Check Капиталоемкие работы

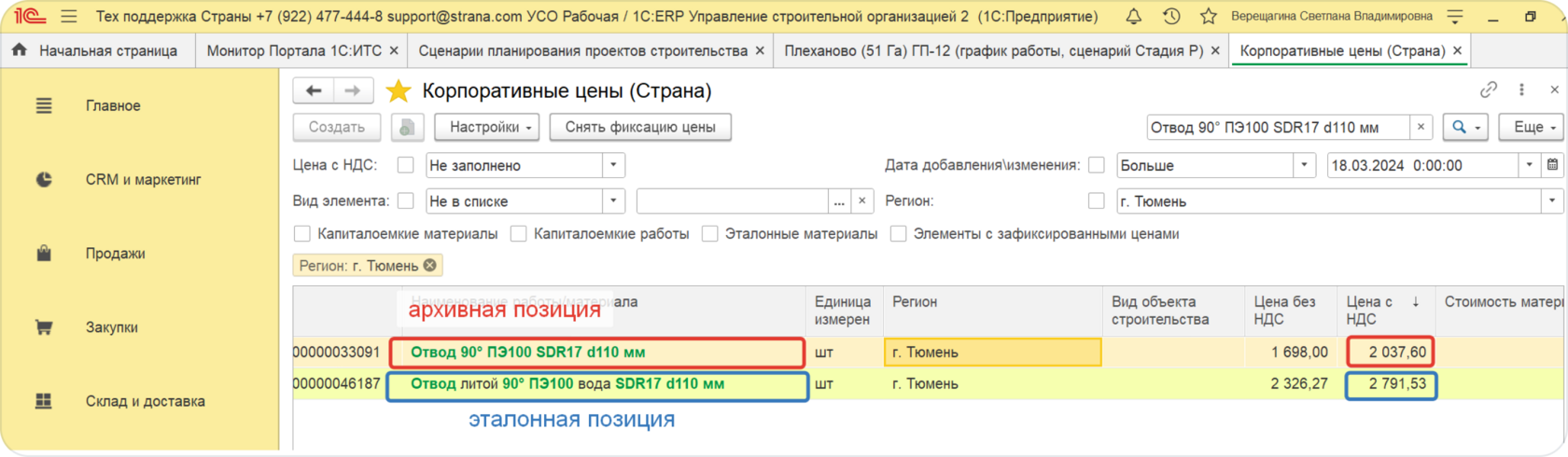[x=519, y=233]
